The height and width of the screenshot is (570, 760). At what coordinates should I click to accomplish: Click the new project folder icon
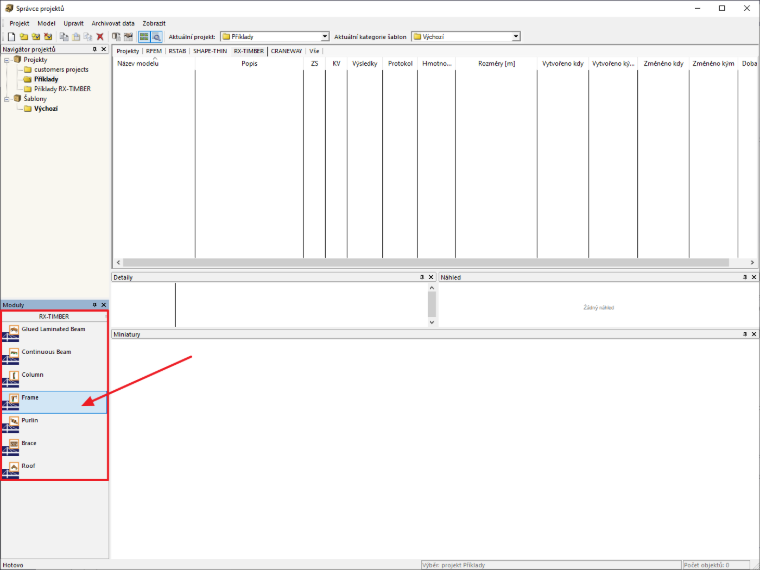click(24, 37)
